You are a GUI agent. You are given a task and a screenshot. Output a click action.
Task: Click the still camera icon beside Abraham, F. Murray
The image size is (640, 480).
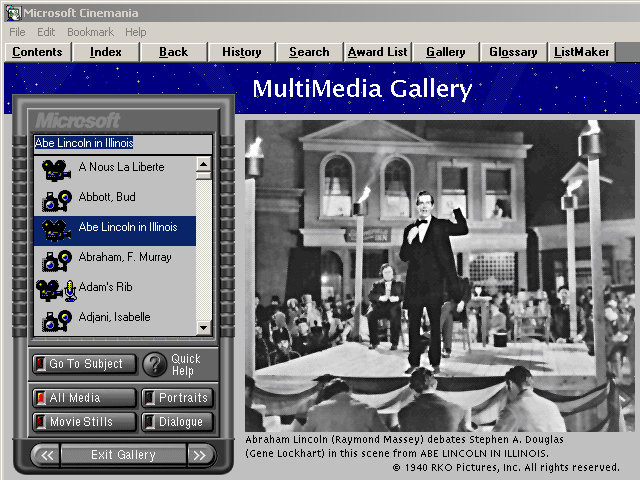coord(57,260)
